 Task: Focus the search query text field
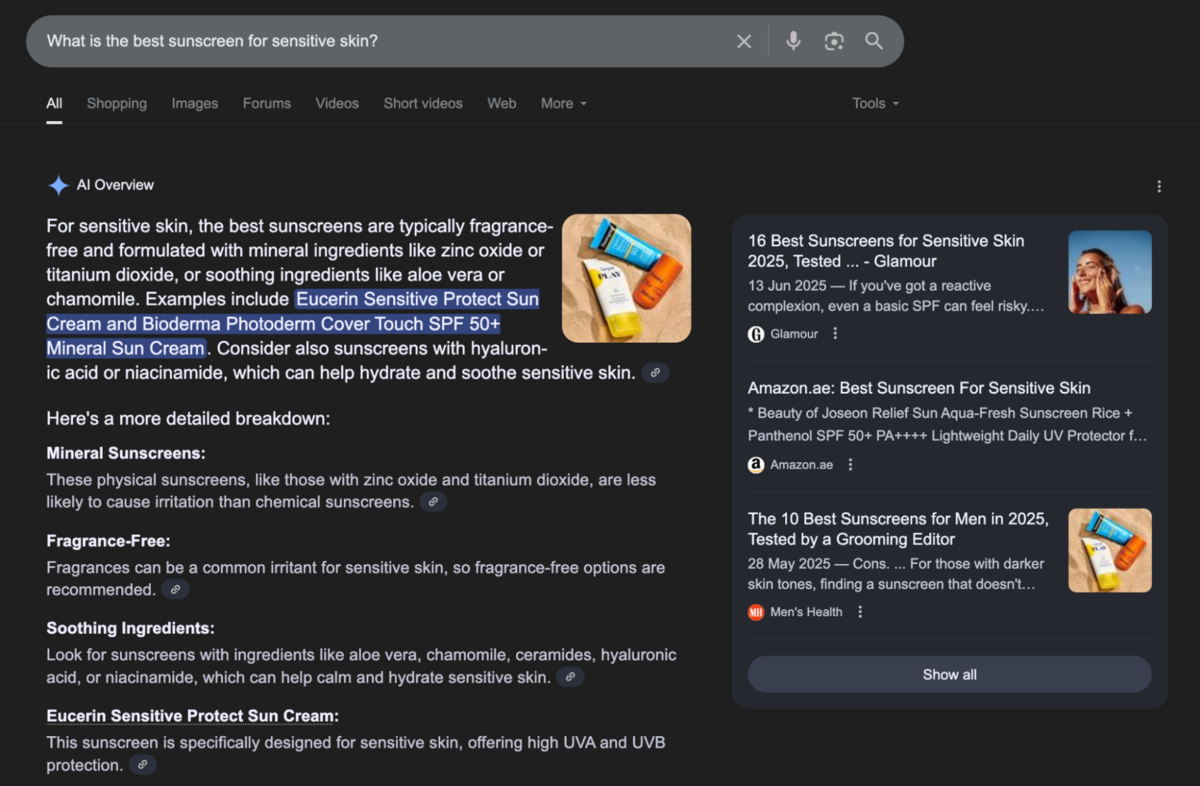[x=380, y=41]
